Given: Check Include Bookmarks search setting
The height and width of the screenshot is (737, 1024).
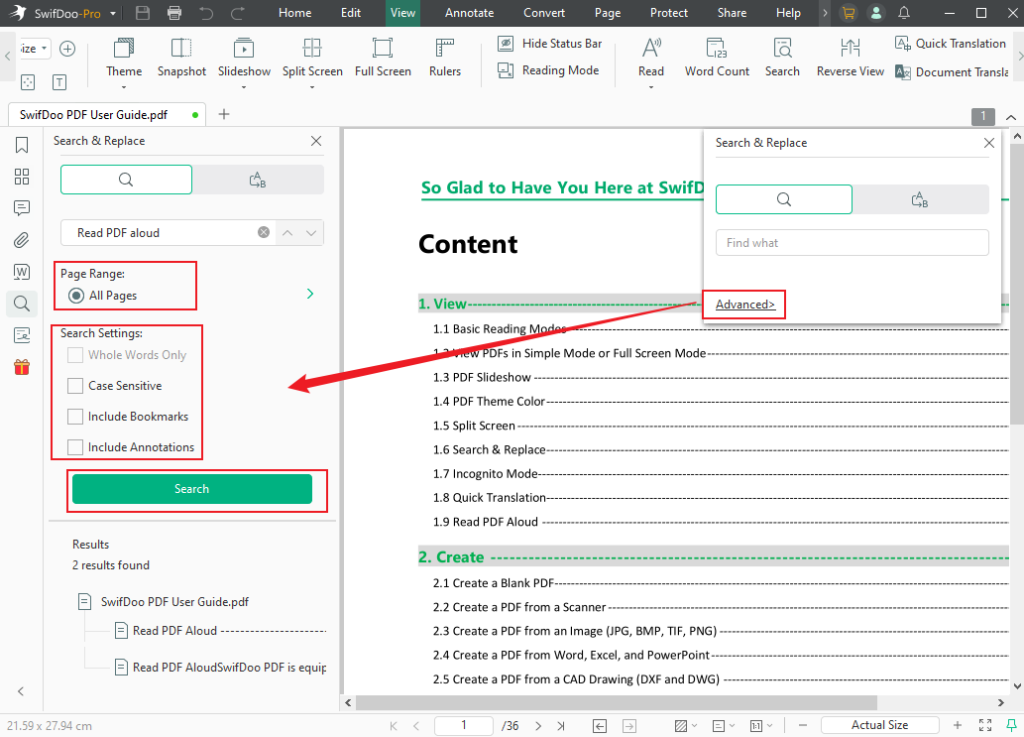Looking at the screenshot, I should pos(75,416).
